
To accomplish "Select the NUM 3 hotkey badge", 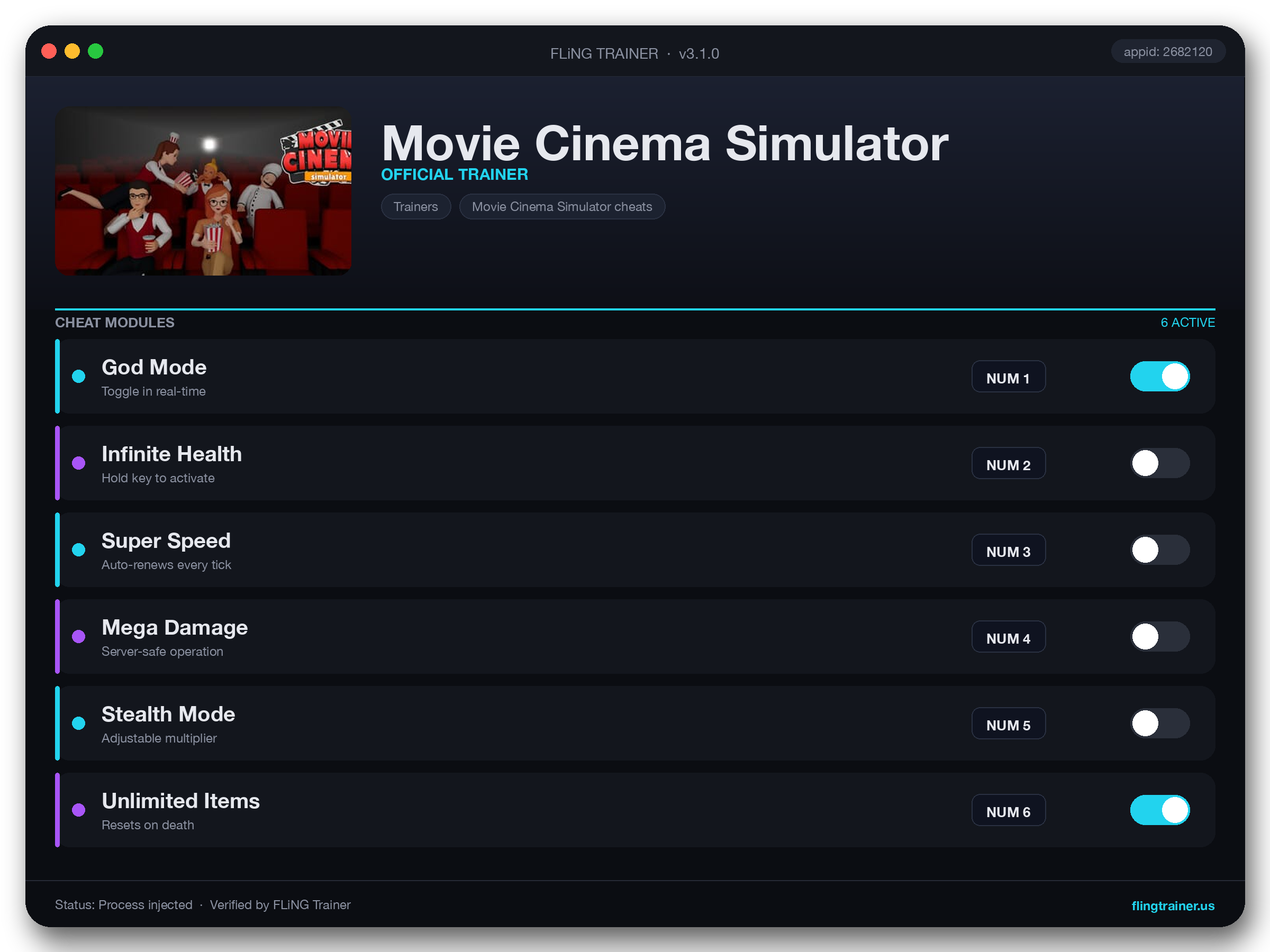I will point(1008,550).
